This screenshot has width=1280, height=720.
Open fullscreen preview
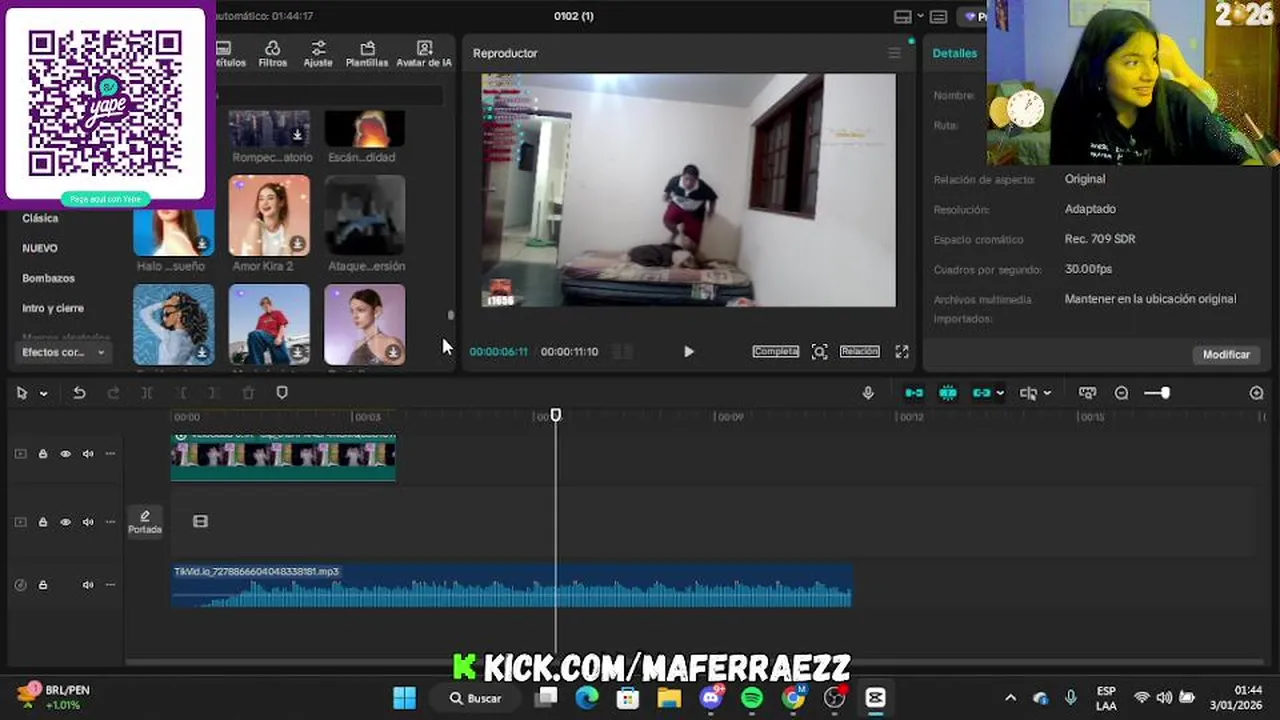tap(902, 351)
